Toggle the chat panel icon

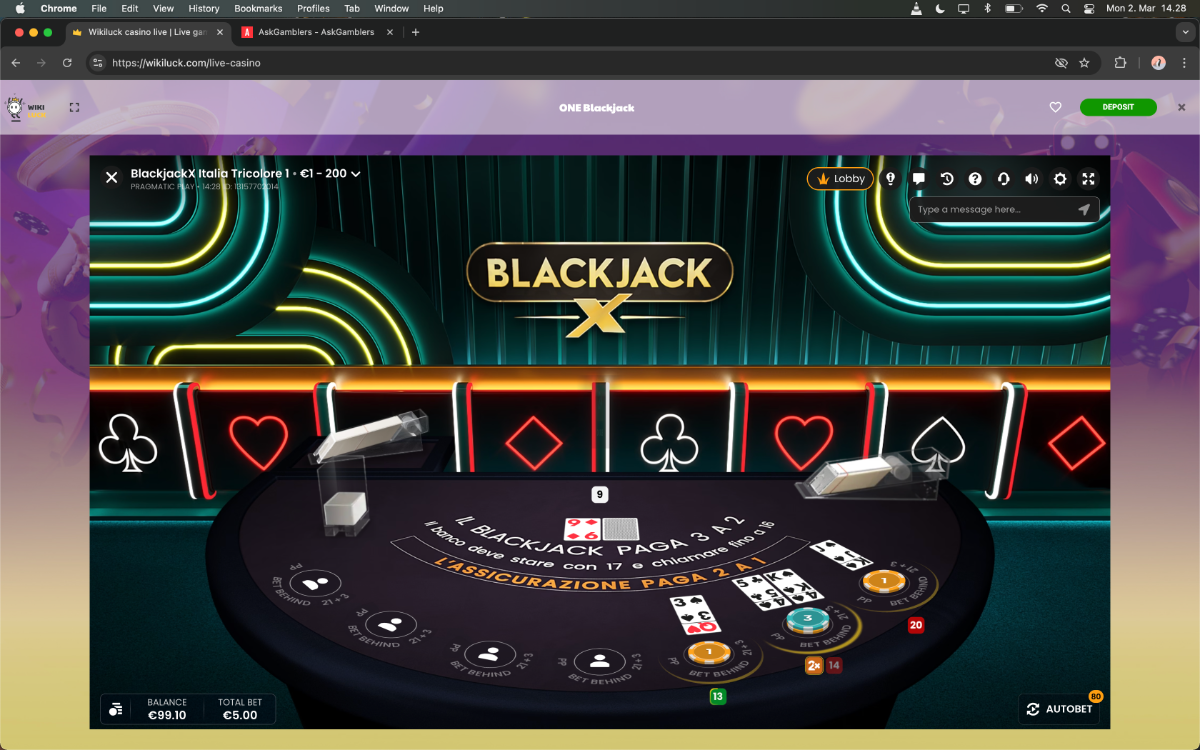[918, 179]
